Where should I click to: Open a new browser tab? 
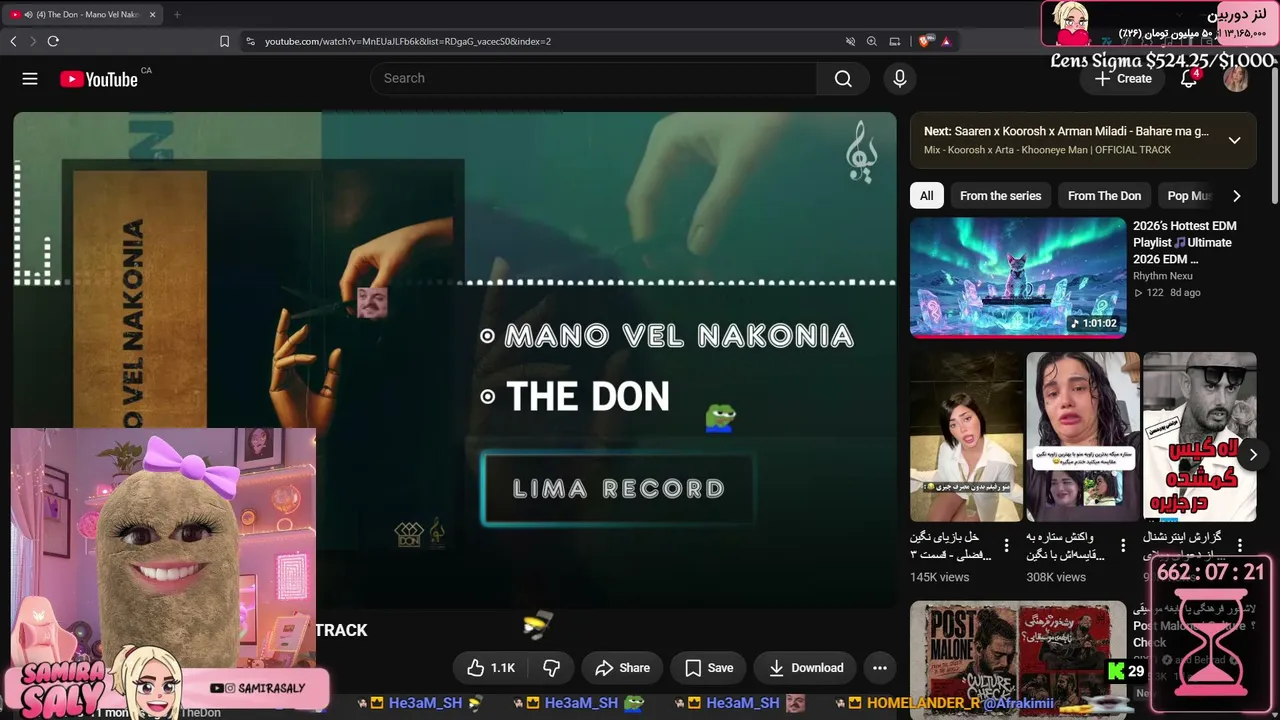point(177,14)
